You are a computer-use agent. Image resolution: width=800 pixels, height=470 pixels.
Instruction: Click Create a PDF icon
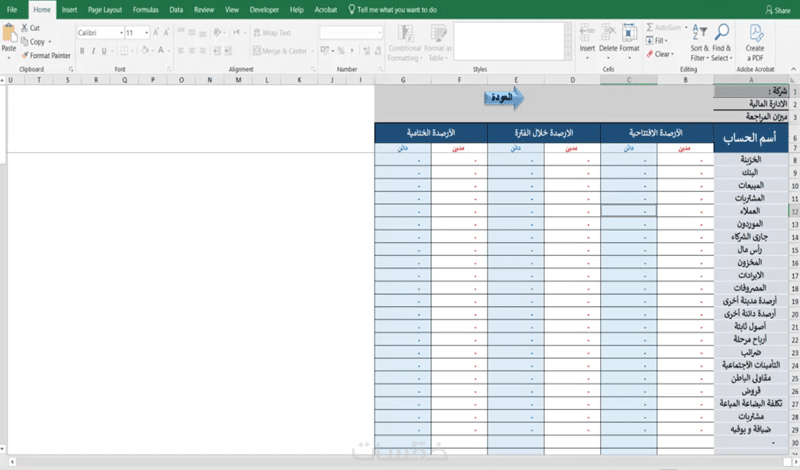tap(756, 33)
